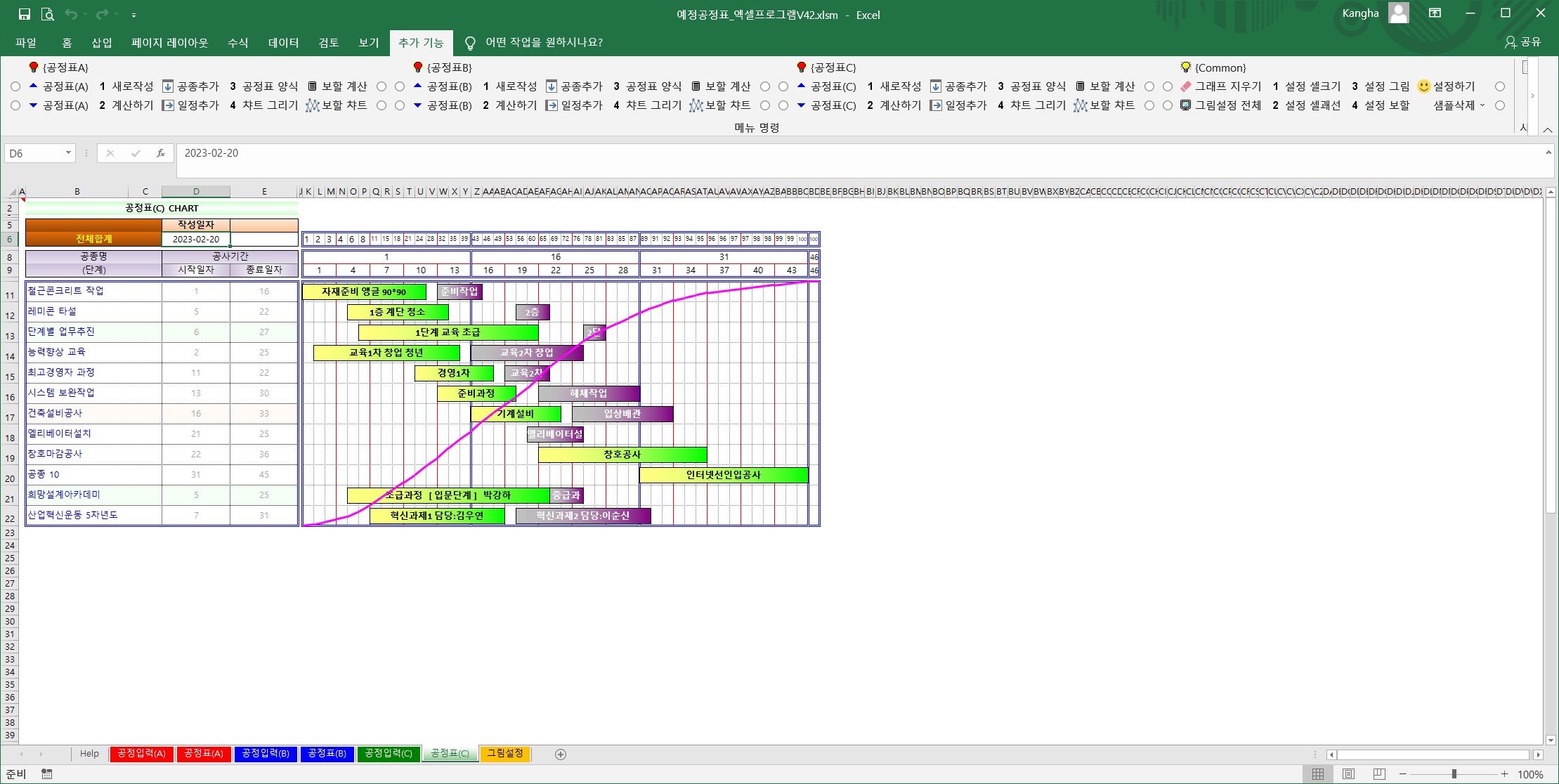1559x784 pixels.
Task: Select radio button right of 설정하기
Action: (x=1500, y=86)
